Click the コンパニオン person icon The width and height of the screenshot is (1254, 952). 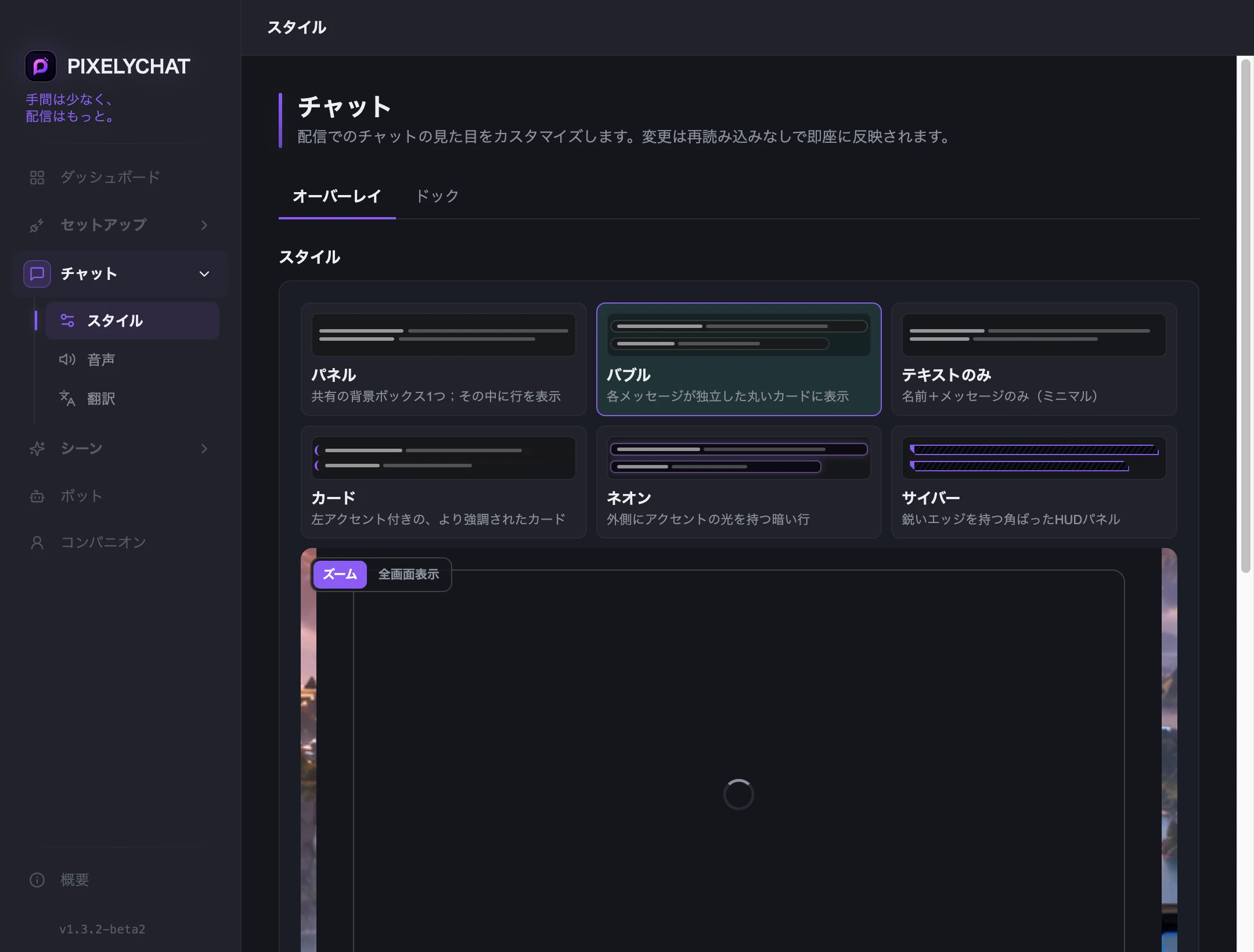(37, 543)
